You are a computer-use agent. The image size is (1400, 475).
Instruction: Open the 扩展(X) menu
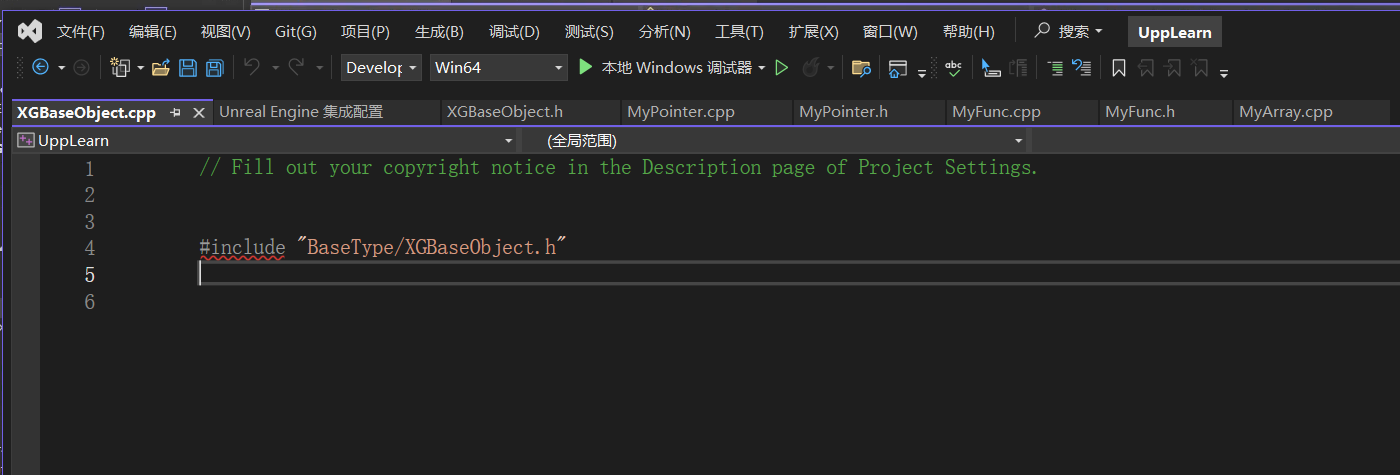click(x=813, y=32)
